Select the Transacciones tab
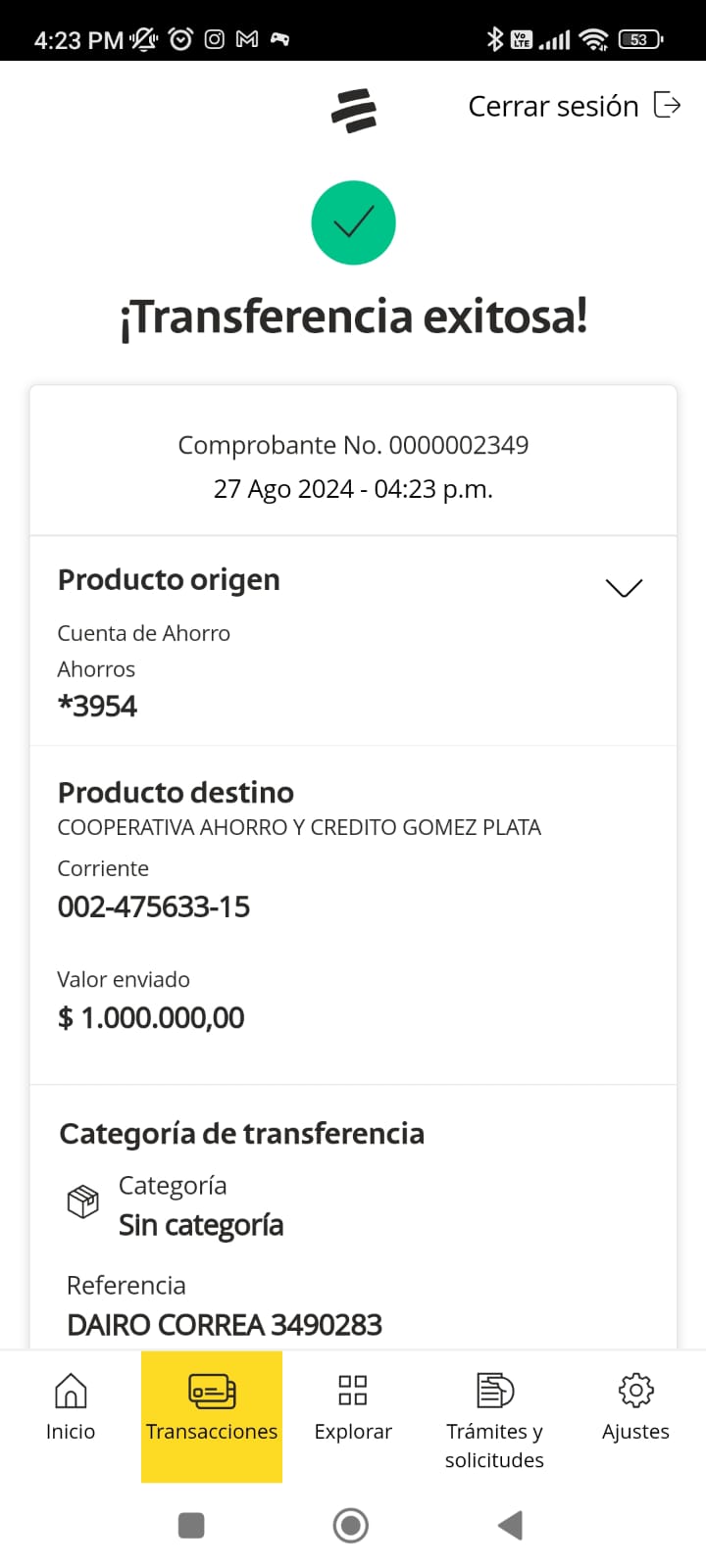The width and height of the screenshot is (706, 1568). click(212, 1415)
